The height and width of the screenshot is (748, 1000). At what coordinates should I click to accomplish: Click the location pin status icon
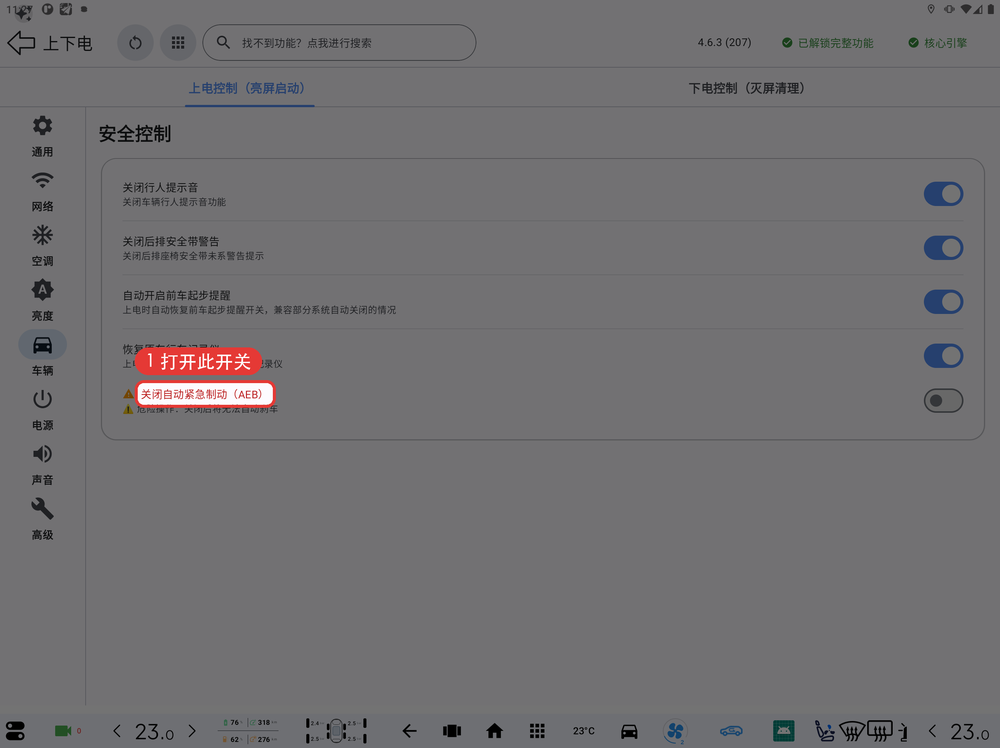[931, 9]
